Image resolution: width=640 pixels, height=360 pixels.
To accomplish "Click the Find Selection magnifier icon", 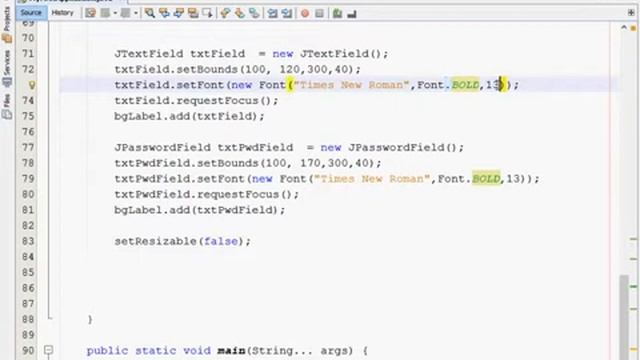I will (150, 13).
